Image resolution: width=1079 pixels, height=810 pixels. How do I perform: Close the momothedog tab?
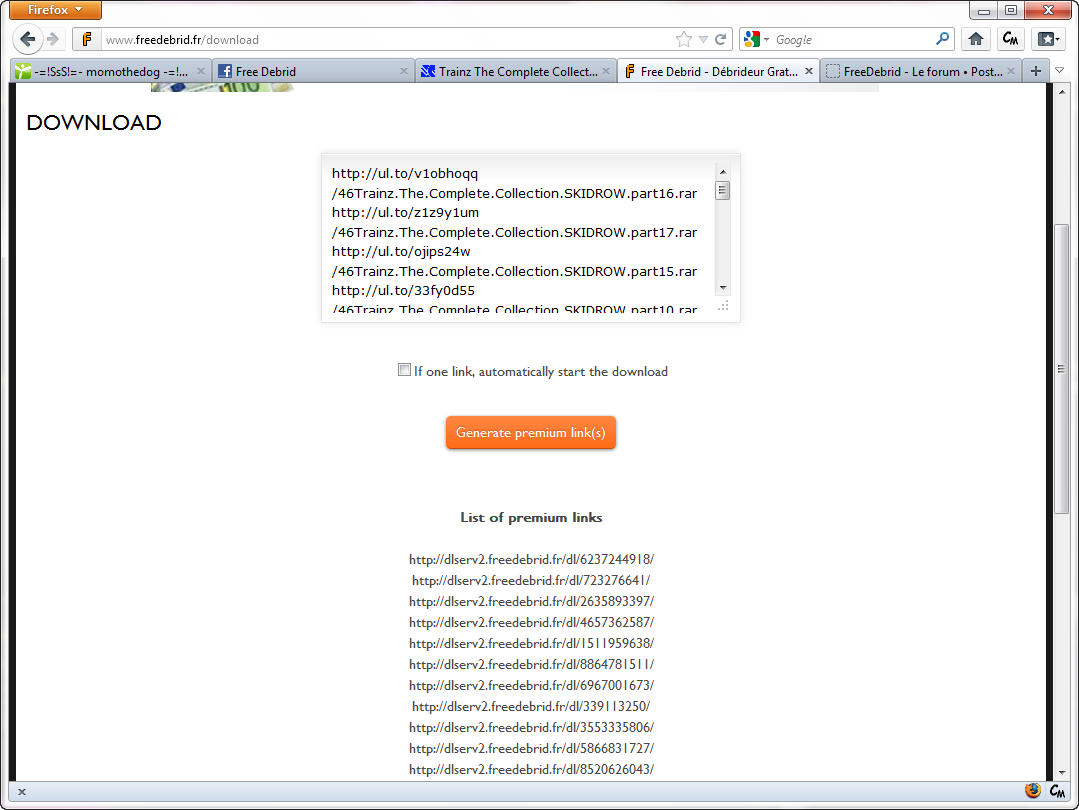200,71
